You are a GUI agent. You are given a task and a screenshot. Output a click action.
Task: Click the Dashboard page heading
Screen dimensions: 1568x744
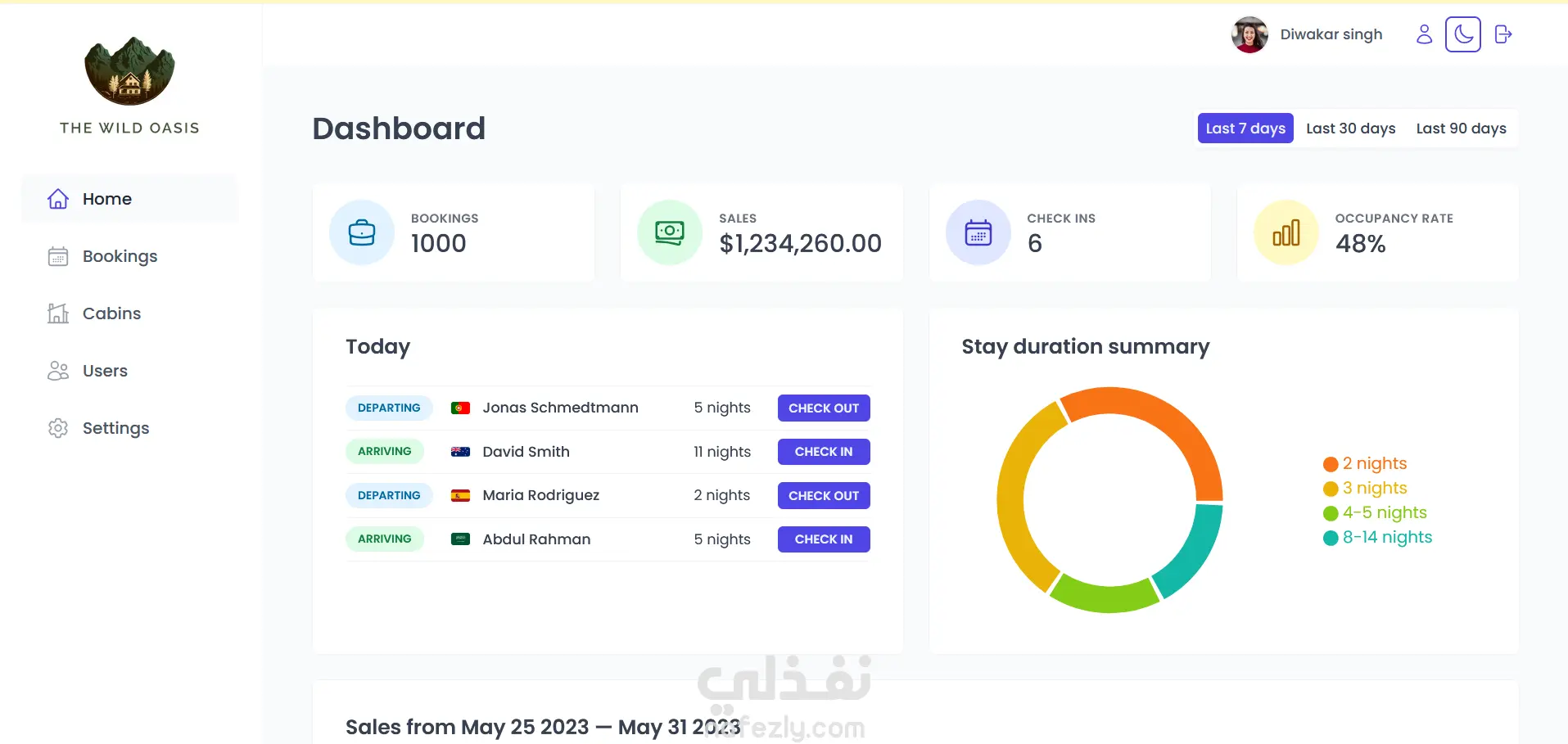[x=399, y=129]
